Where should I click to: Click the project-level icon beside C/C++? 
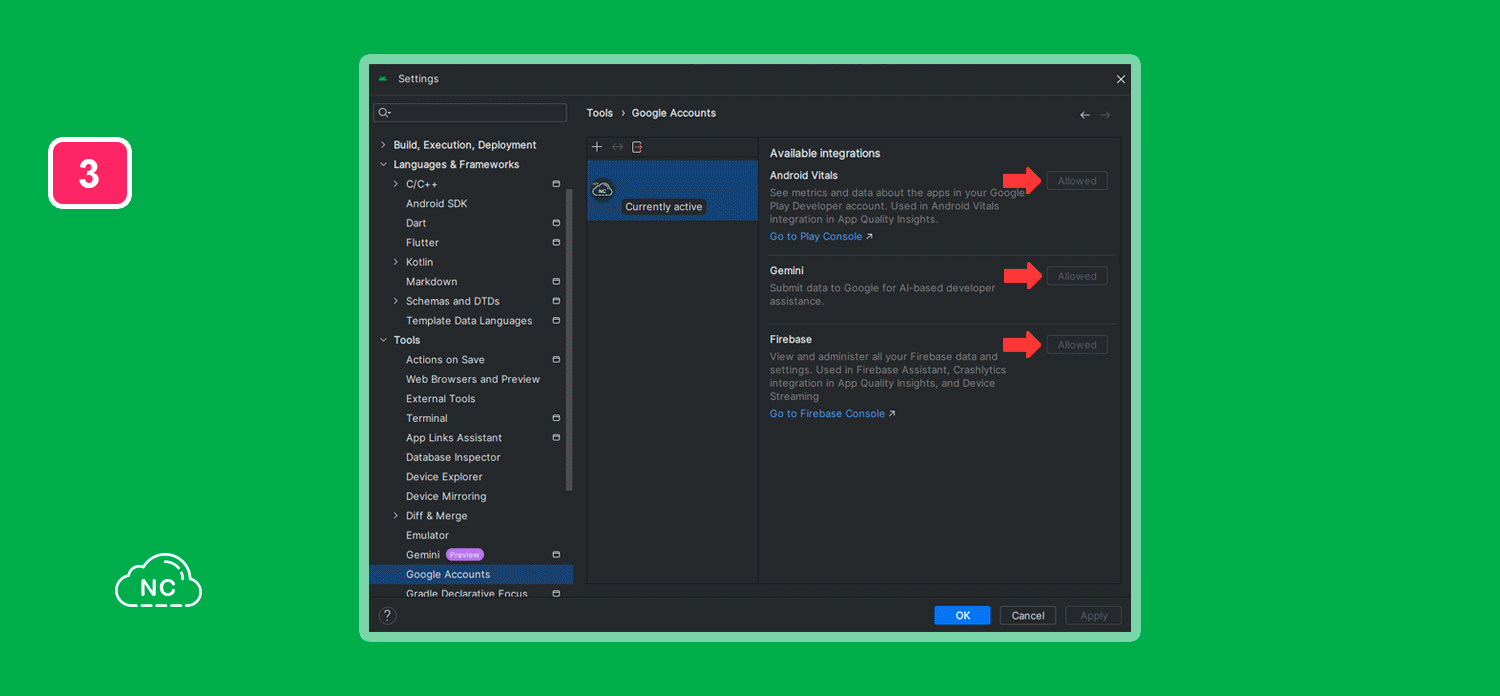(556, 184)
